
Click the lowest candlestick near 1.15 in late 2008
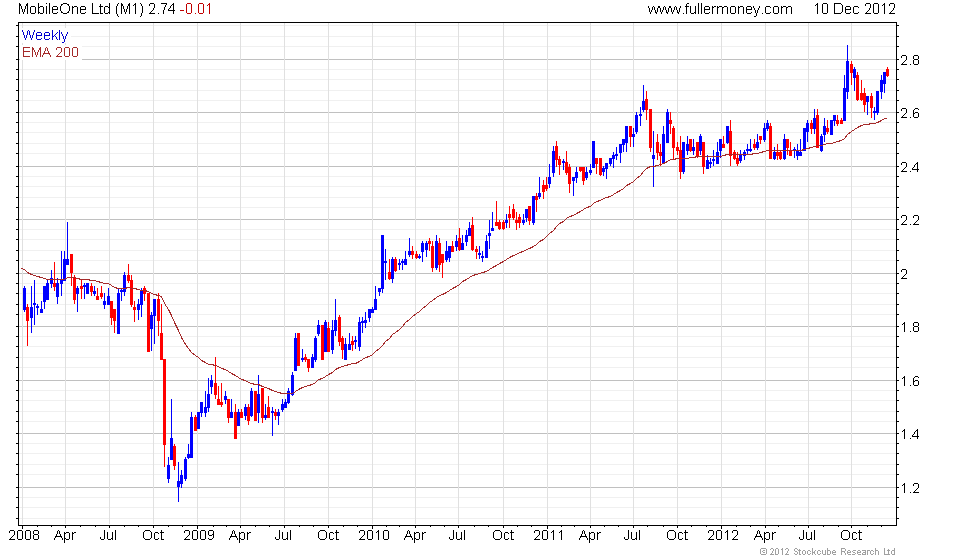tap(179, 483)
